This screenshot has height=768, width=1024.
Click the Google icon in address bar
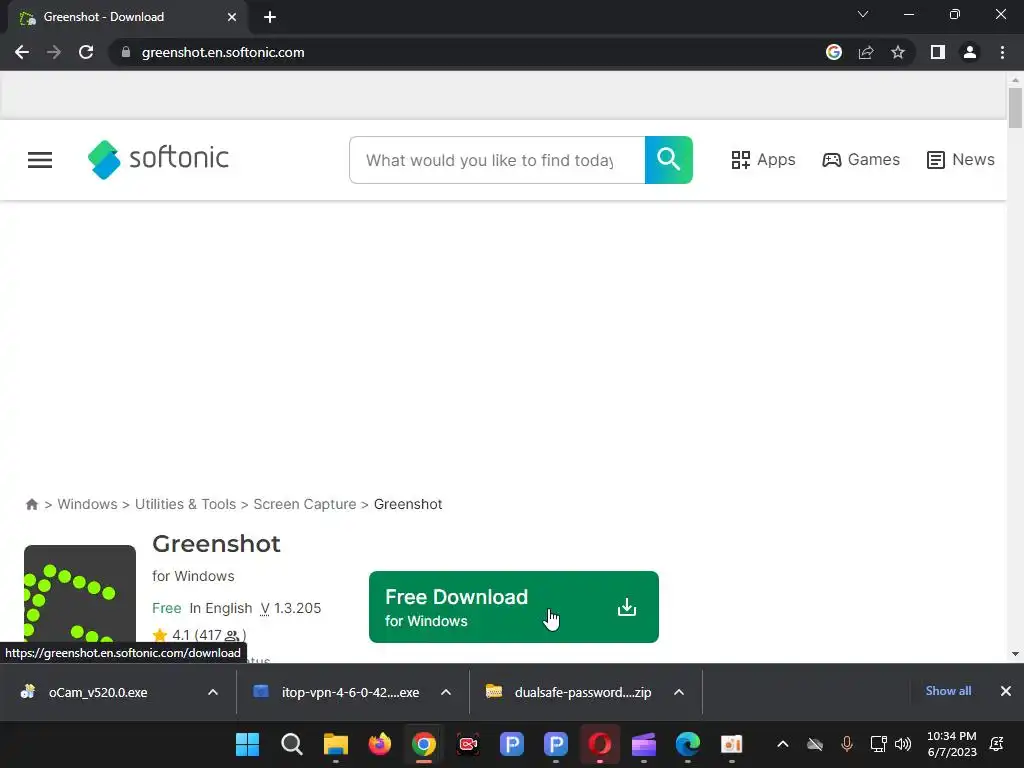[833, 52]
